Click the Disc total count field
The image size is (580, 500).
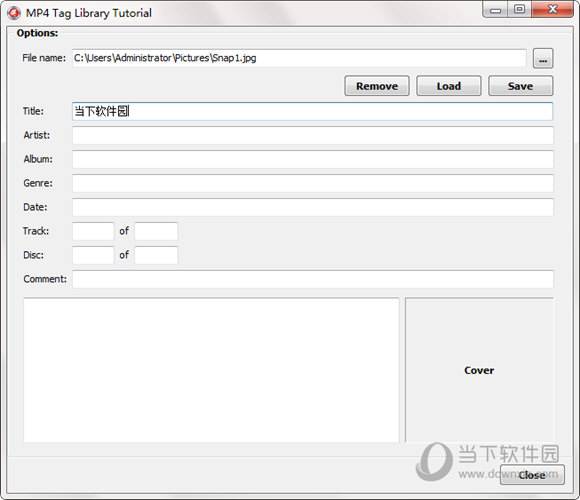click(156, 255)
